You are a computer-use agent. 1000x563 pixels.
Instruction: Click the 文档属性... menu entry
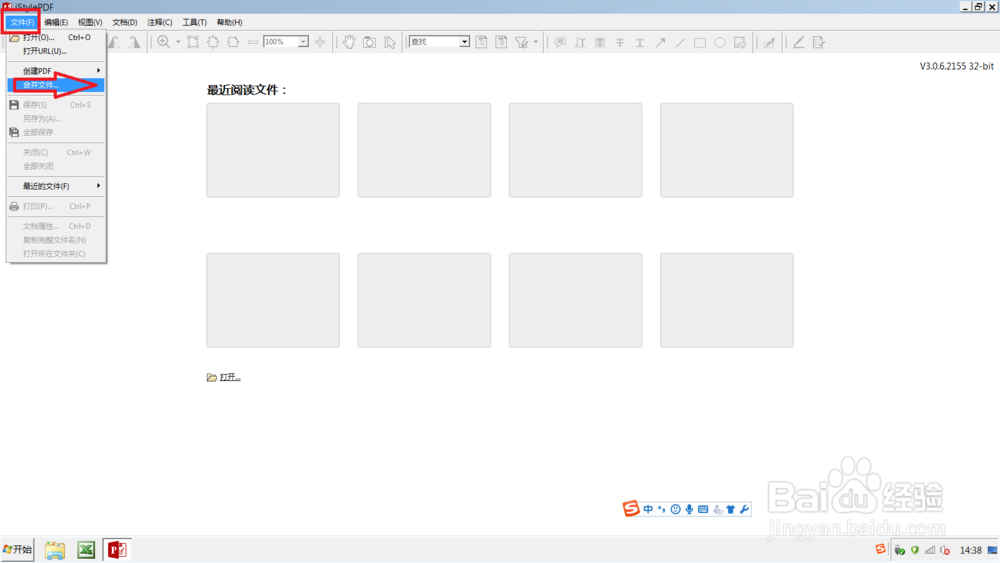tap(55, 226)
